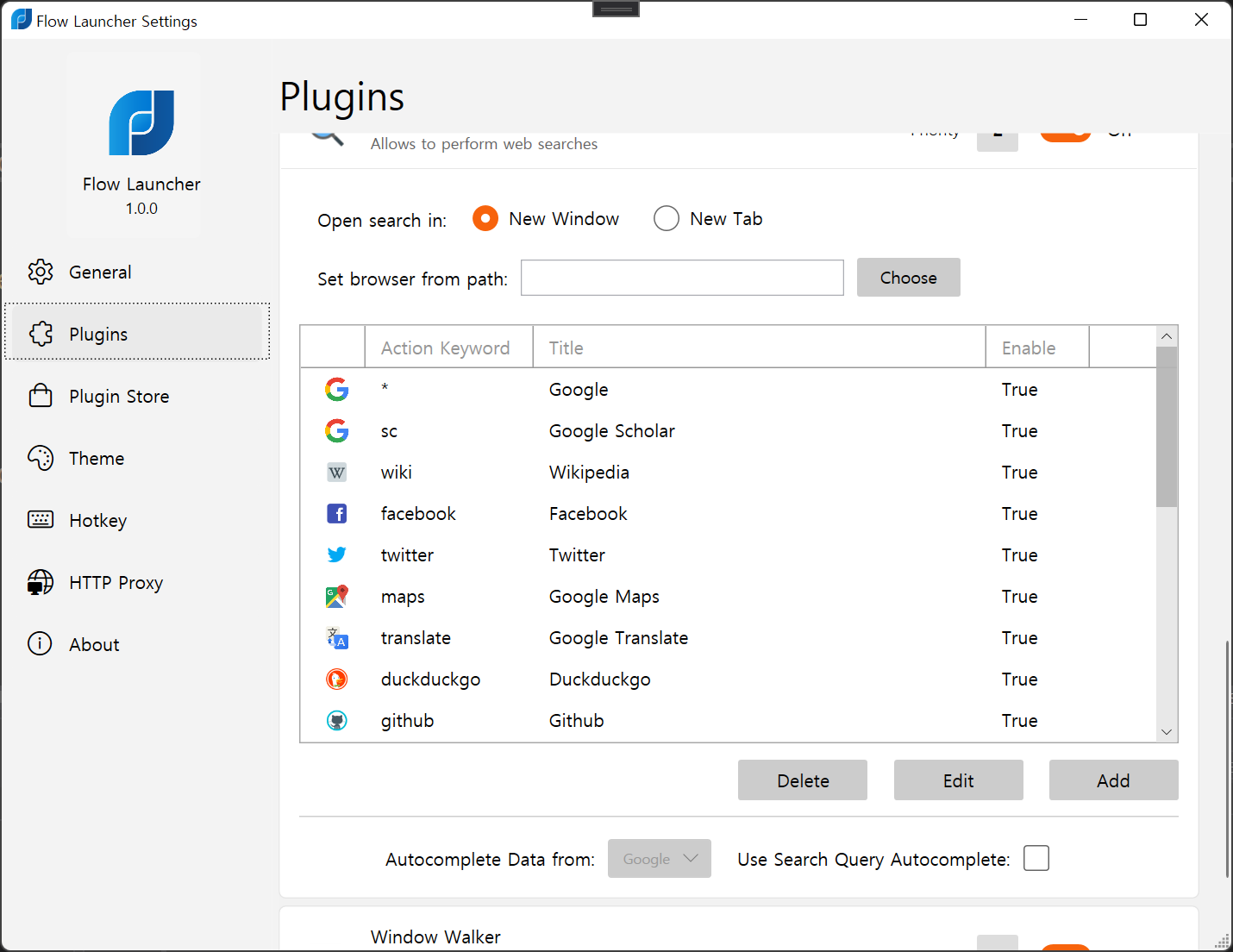
Task: Click the About info icon
Action: click(x=40, y=644)
